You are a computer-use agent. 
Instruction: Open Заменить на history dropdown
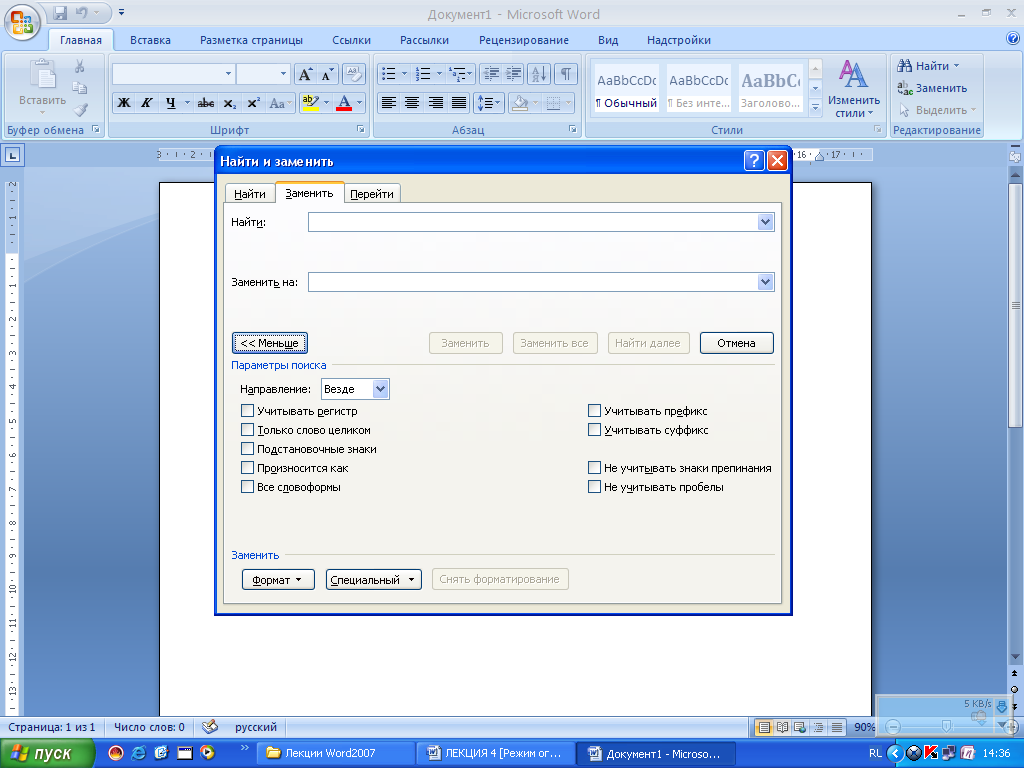765,282
